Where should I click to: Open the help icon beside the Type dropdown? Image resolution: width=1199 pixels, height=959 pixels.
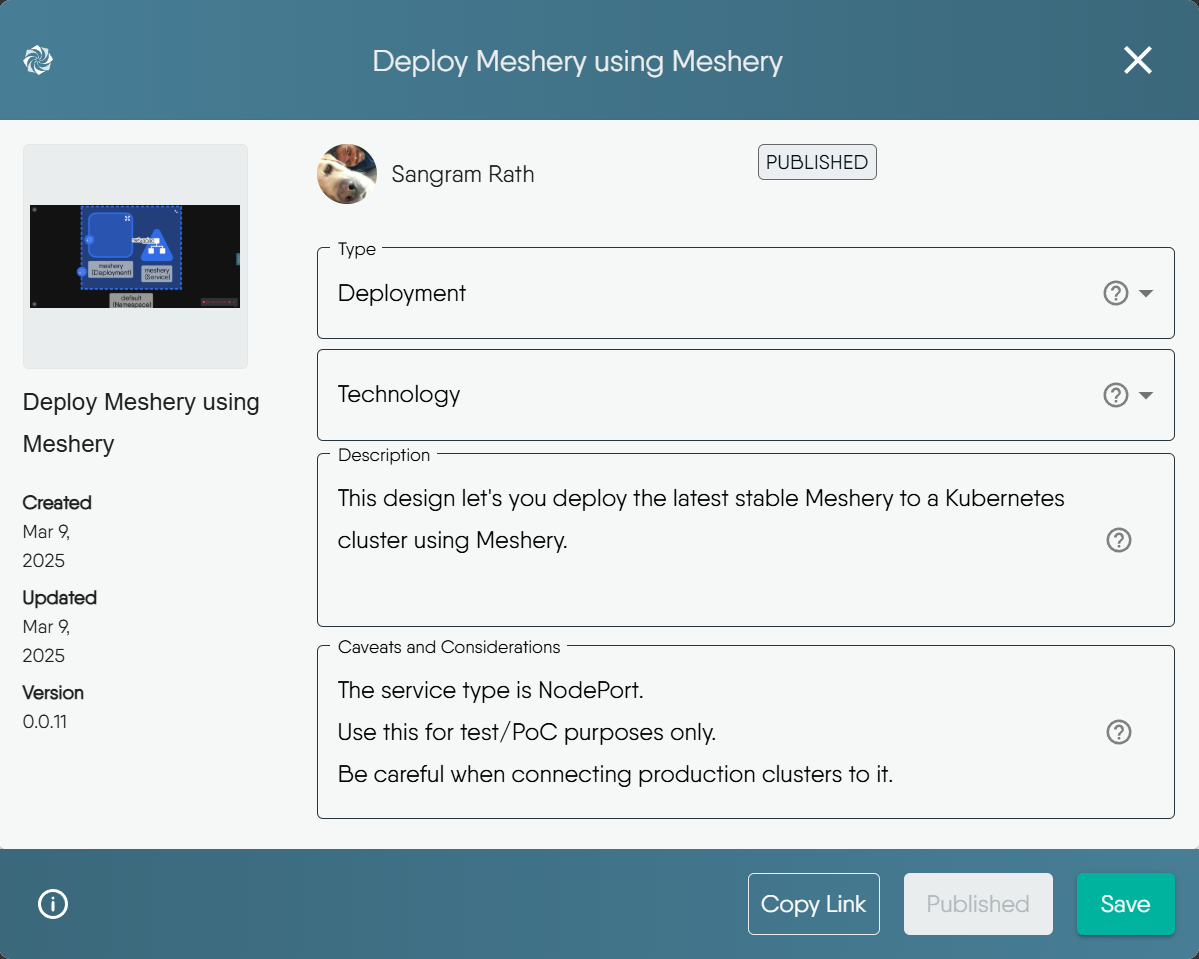coord(1115,293)
